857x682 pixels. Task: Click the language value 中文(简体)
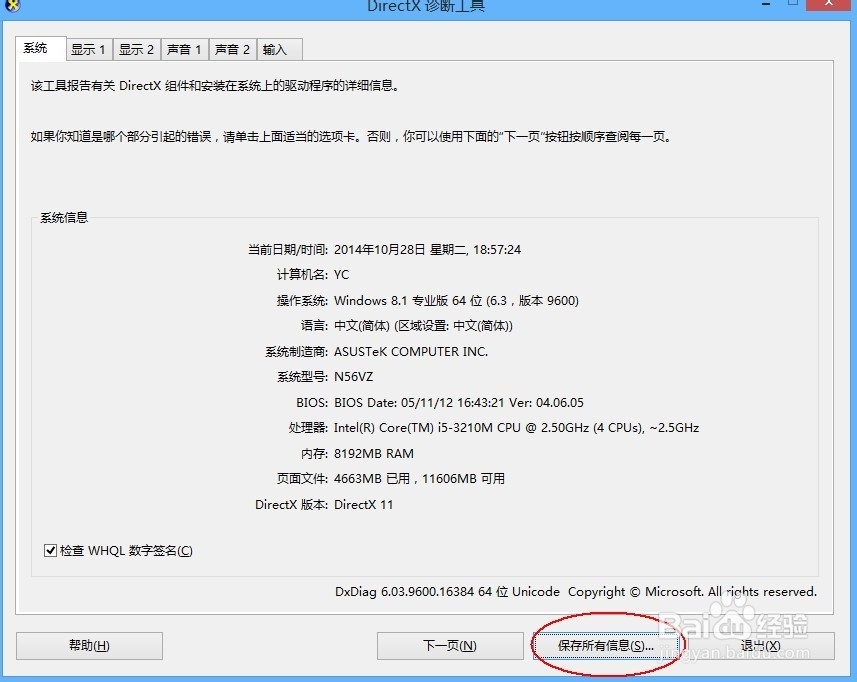point(361,326)
